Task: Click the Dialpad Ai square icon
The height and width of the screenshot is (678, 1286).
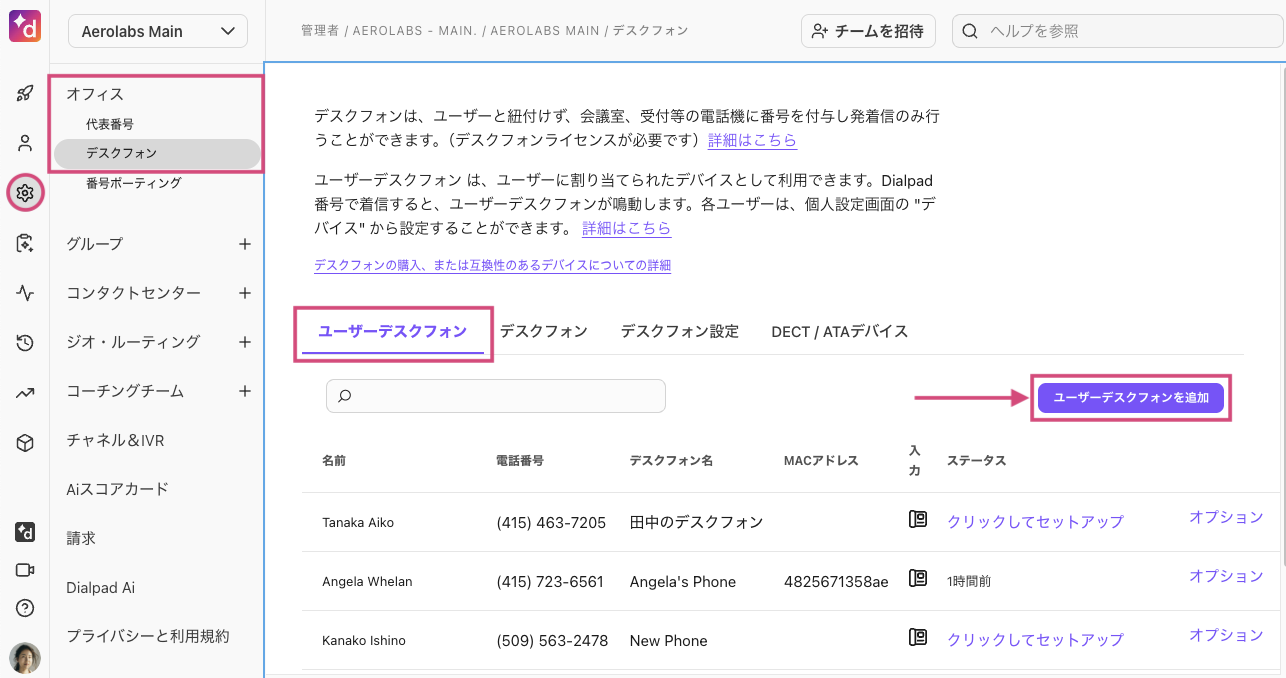Action: pos(25,532)
